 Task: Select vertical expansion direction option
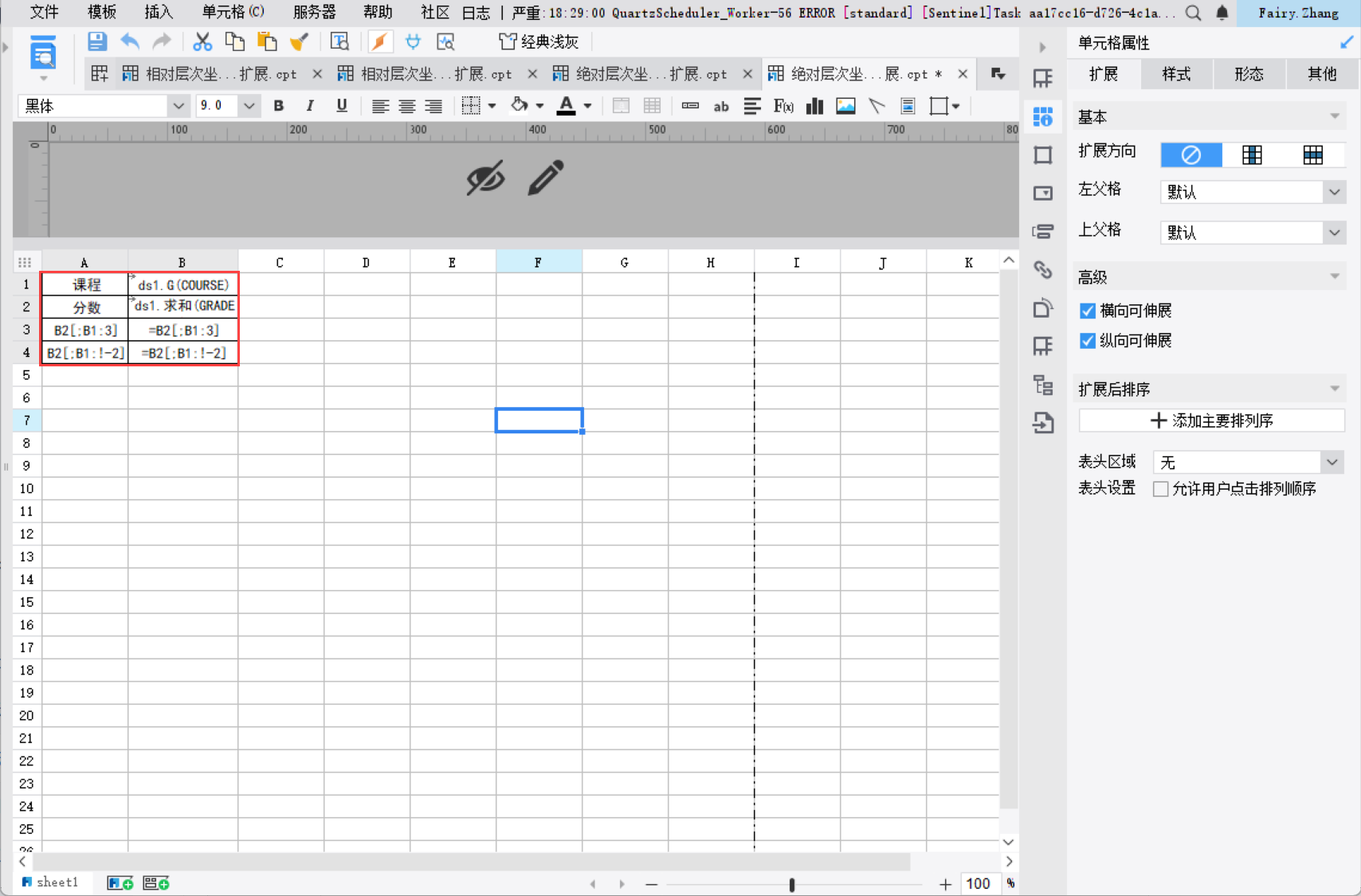pos(1252,155)
